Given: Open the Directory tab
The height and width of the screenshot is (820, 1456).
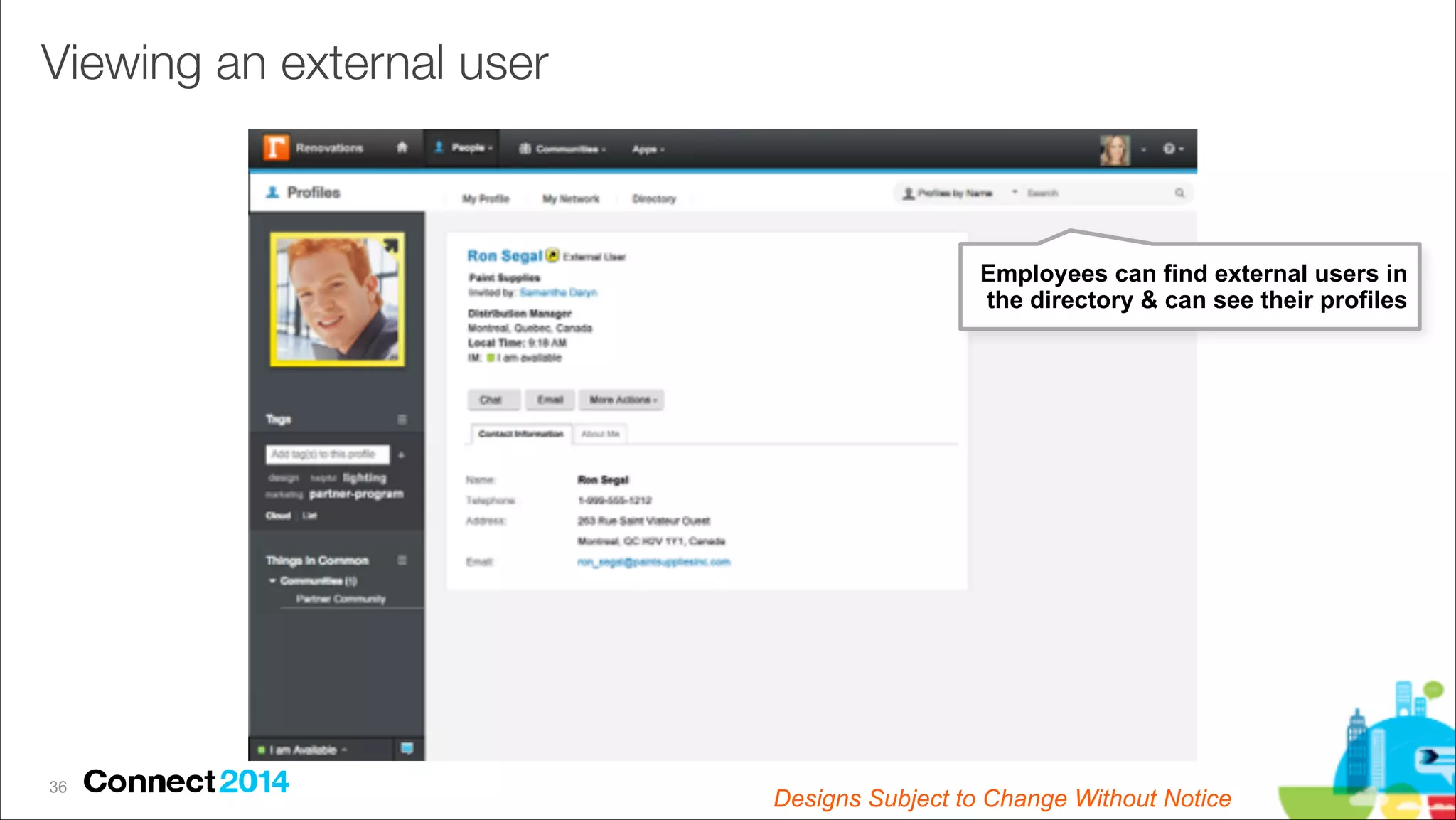Looking at the screenshot, I should tap(654, 198).
